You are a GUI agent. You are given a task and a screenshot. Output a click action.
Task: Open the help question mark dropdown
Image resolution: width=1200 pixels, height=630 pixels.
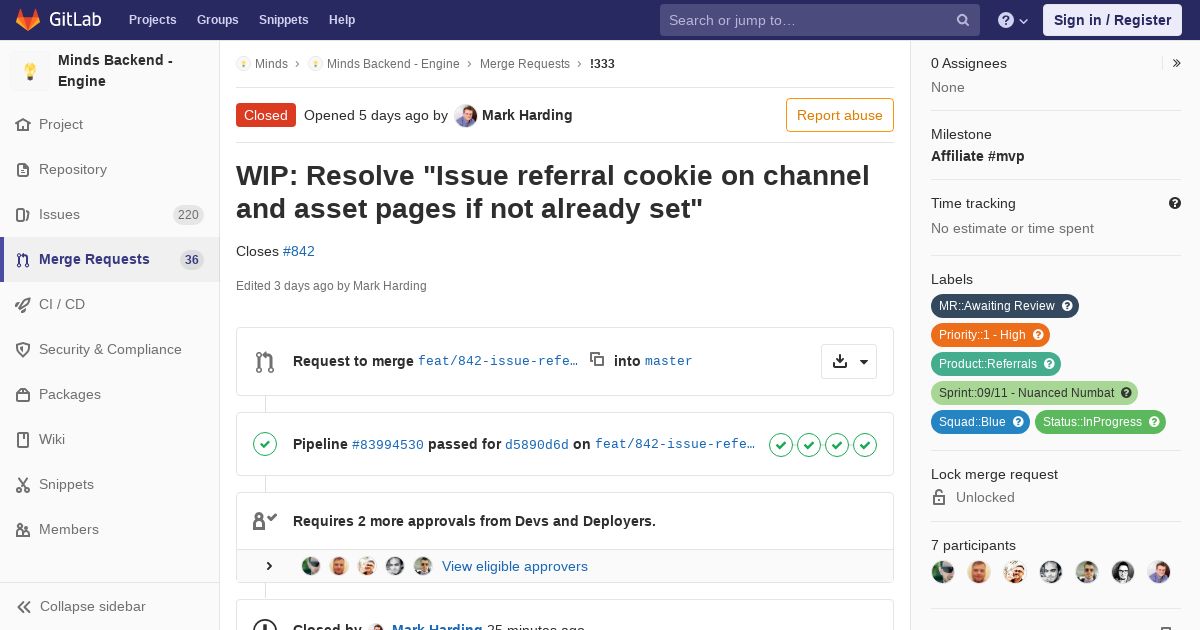click(x=1013, y=20)
